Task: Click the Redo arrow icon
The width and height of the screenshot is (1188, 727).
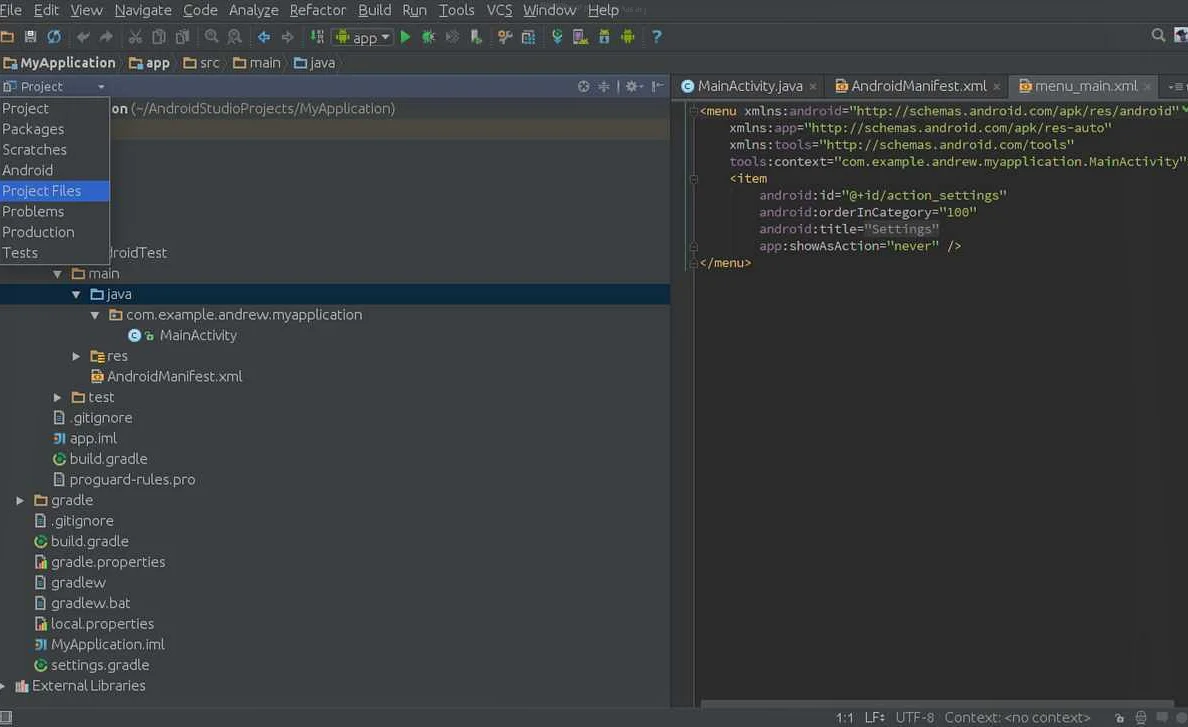Action: pos(106,36)
